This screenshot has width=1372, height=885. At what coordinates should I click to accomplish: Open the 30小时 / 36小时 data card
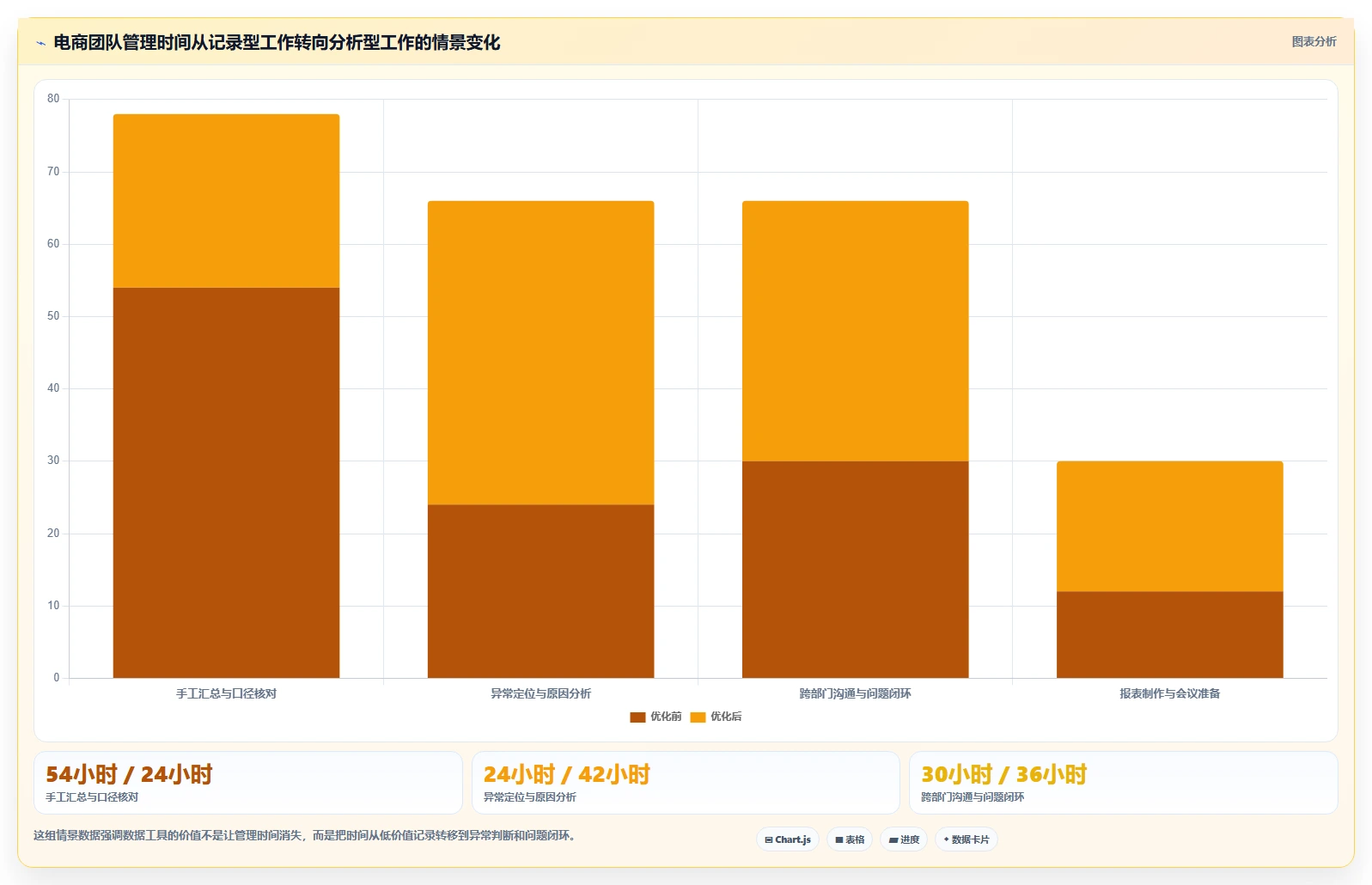point(1124,783)
